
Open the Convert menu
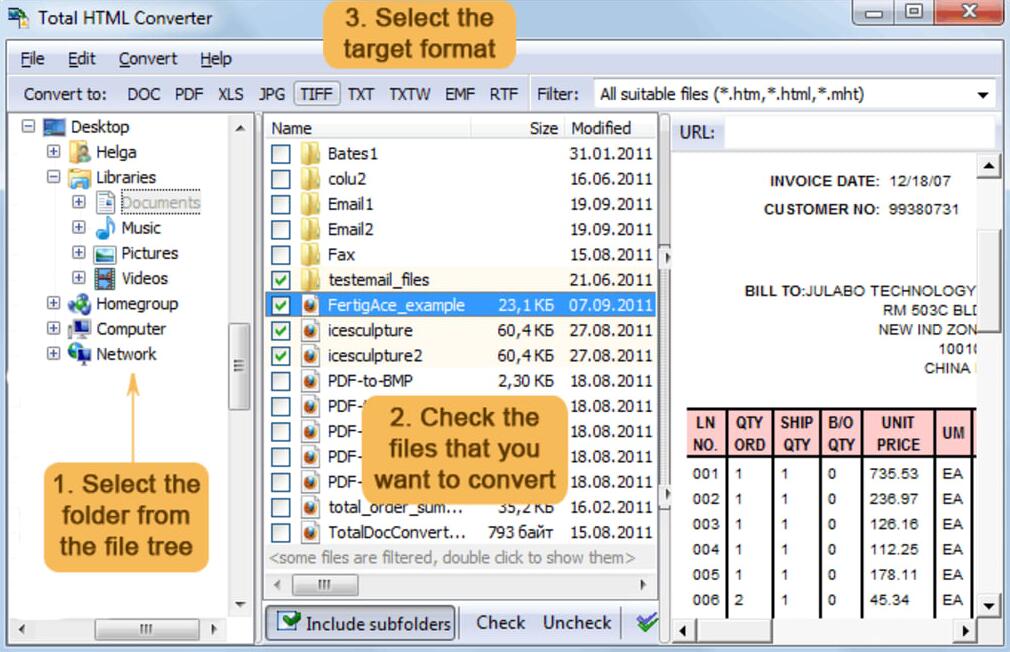(x=148, y=59)
